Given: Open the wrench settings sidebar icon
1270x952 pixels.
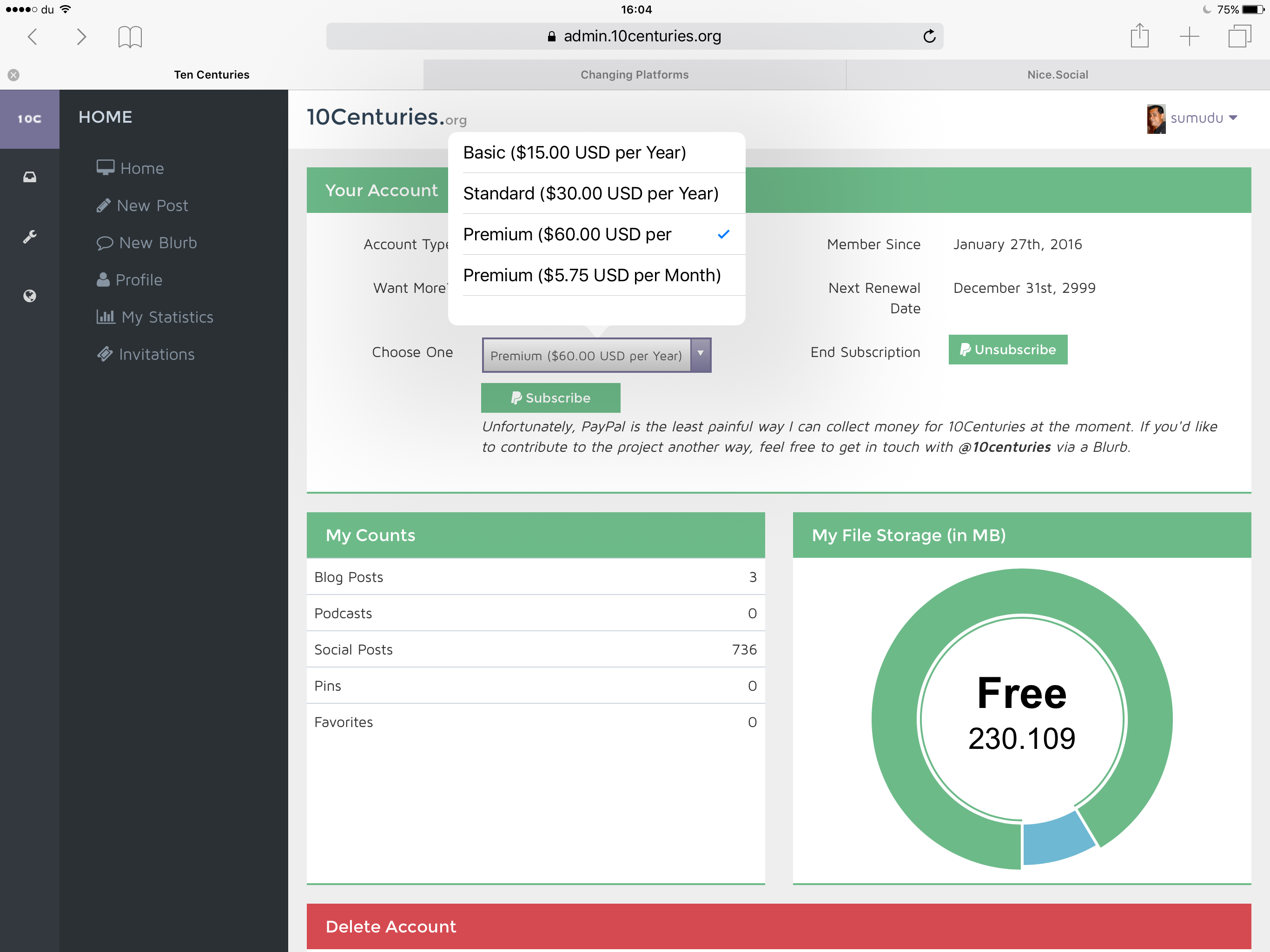Looking at the screenshot, I should click(x=29, y=237).
